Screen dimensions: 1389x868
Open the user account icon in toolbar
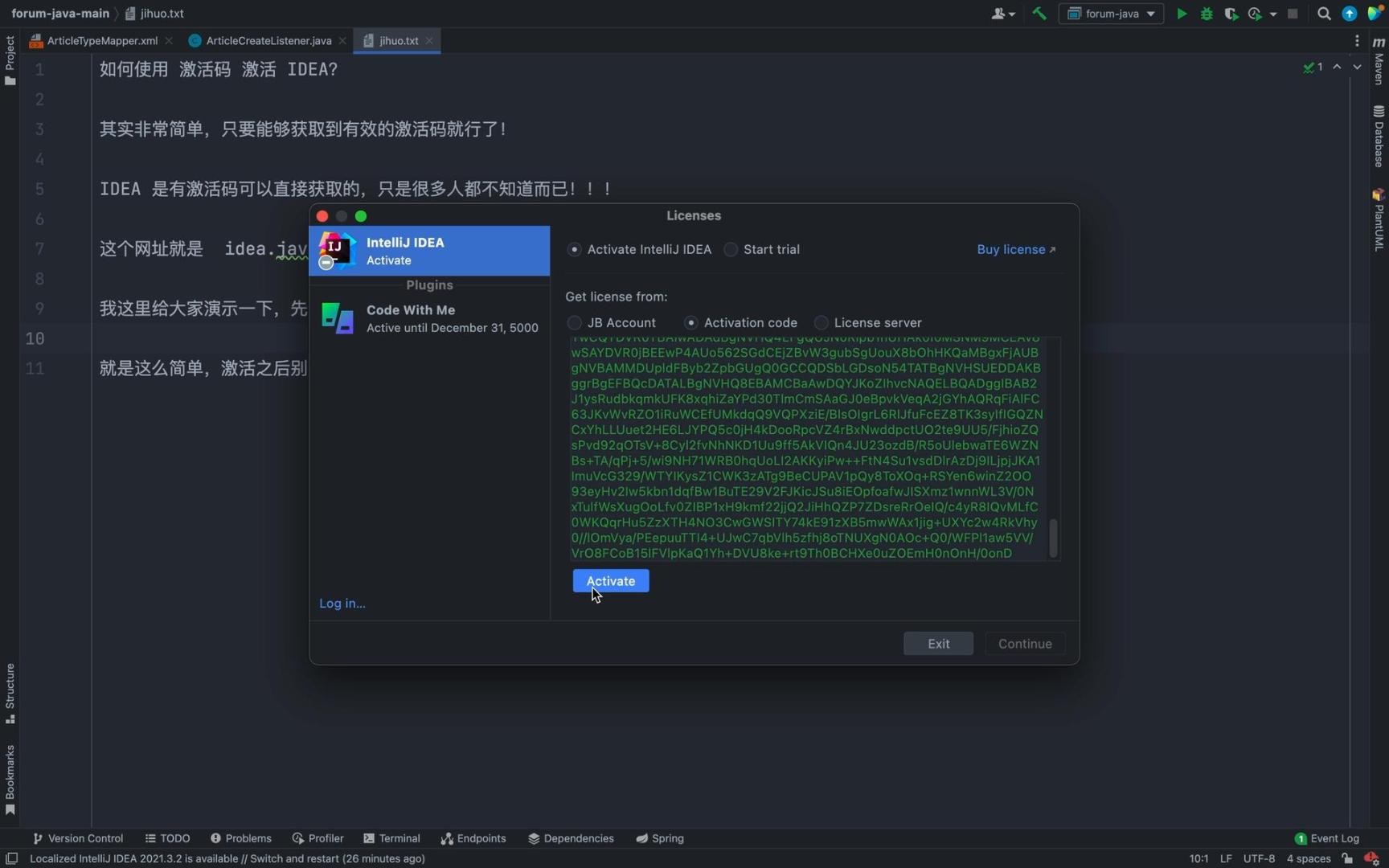click(998, 14)
